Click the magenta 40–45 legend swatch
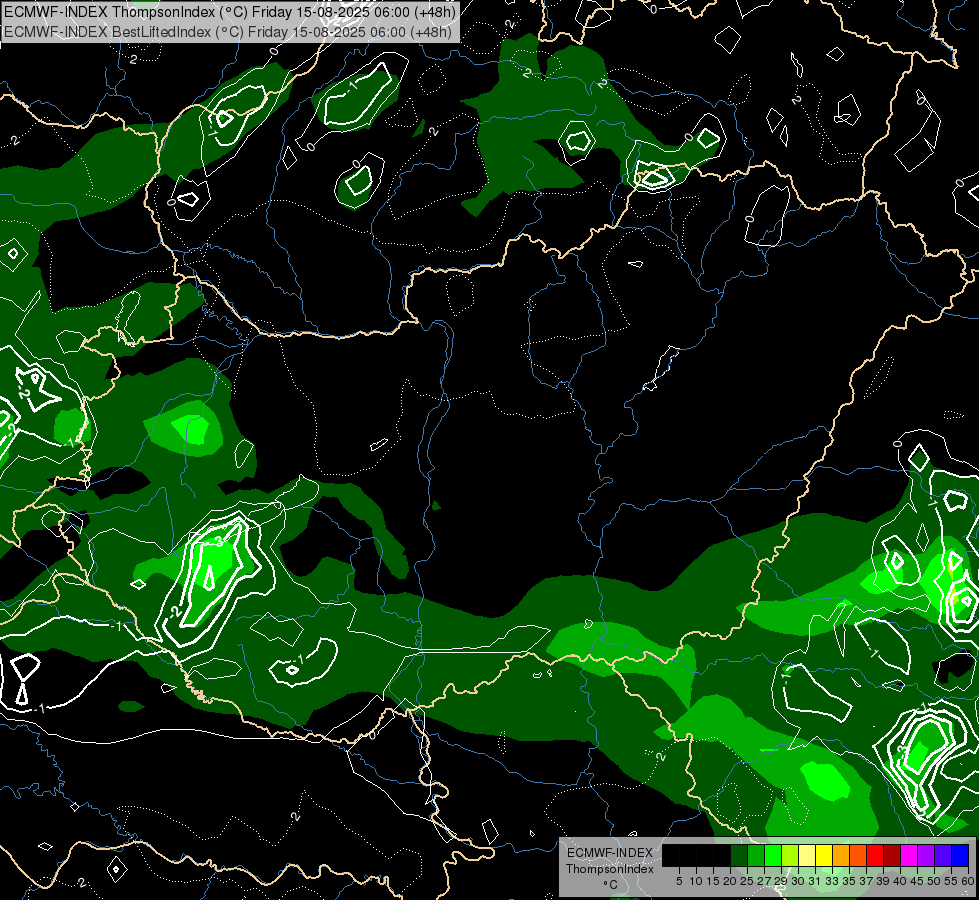This screenshot has height=900, width=979. pos(909,855)
